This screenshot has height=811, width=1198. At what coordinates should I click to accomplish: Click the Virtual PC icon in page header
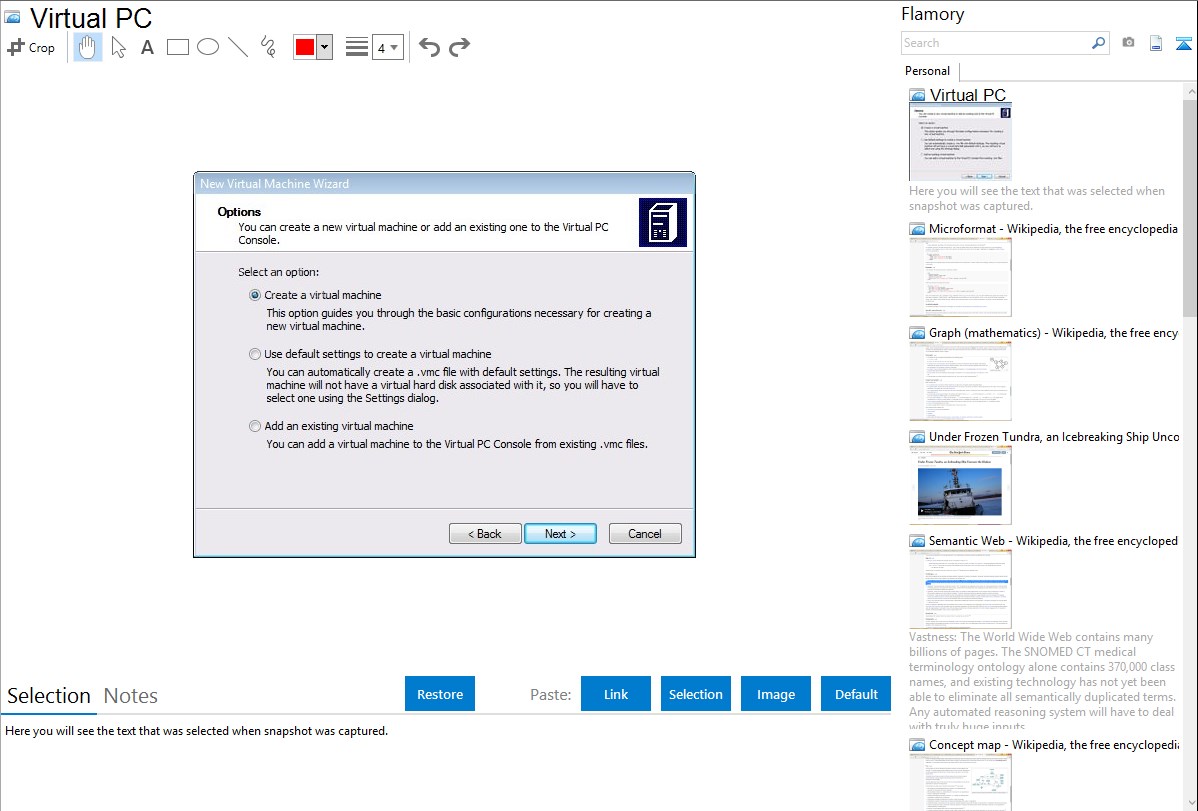tap(13, 17)
